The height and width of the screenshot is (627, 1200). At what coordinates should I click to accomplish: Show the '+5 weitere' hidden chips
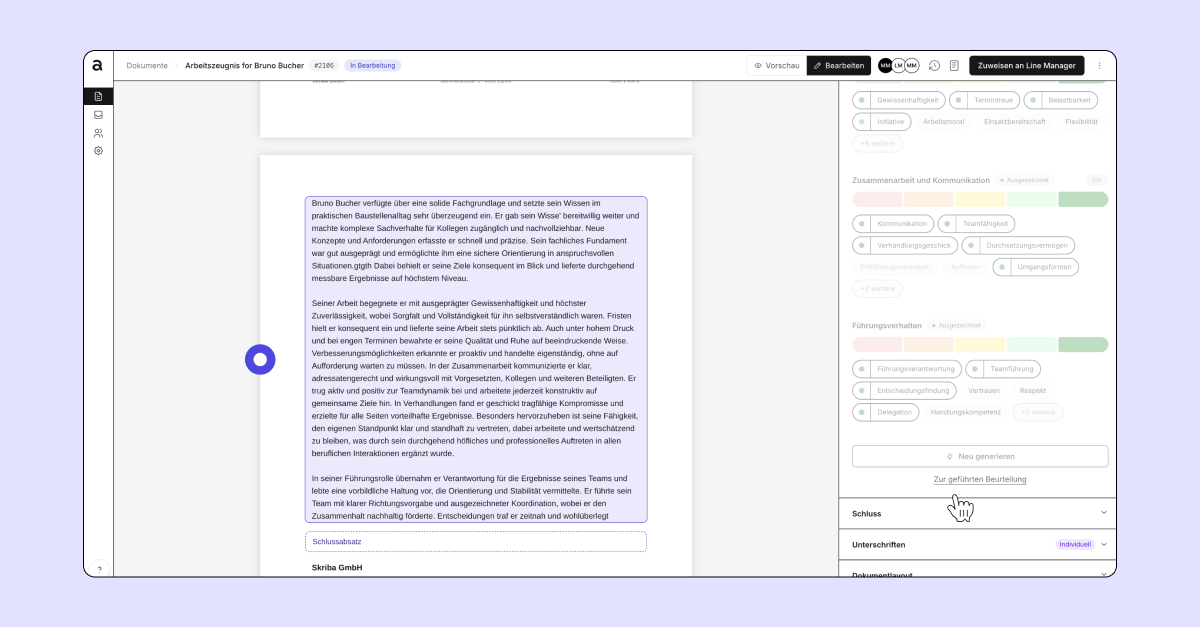pyautogui.click(x=1038, y=412)
